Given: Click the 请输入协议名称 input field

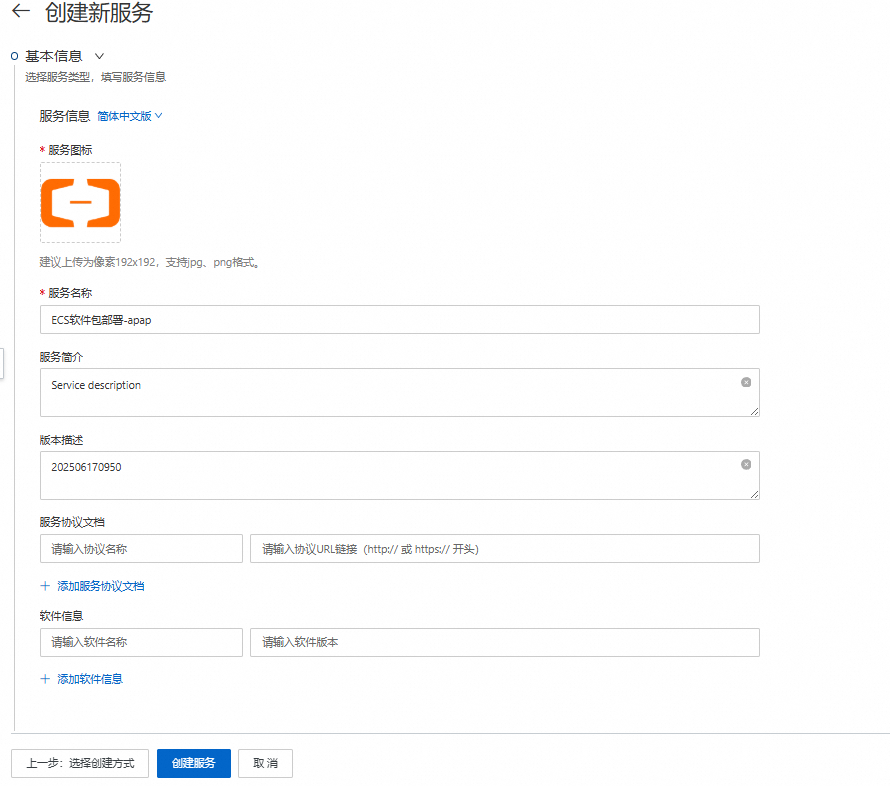Looking at the screenshot, I should tap(141, 549).
